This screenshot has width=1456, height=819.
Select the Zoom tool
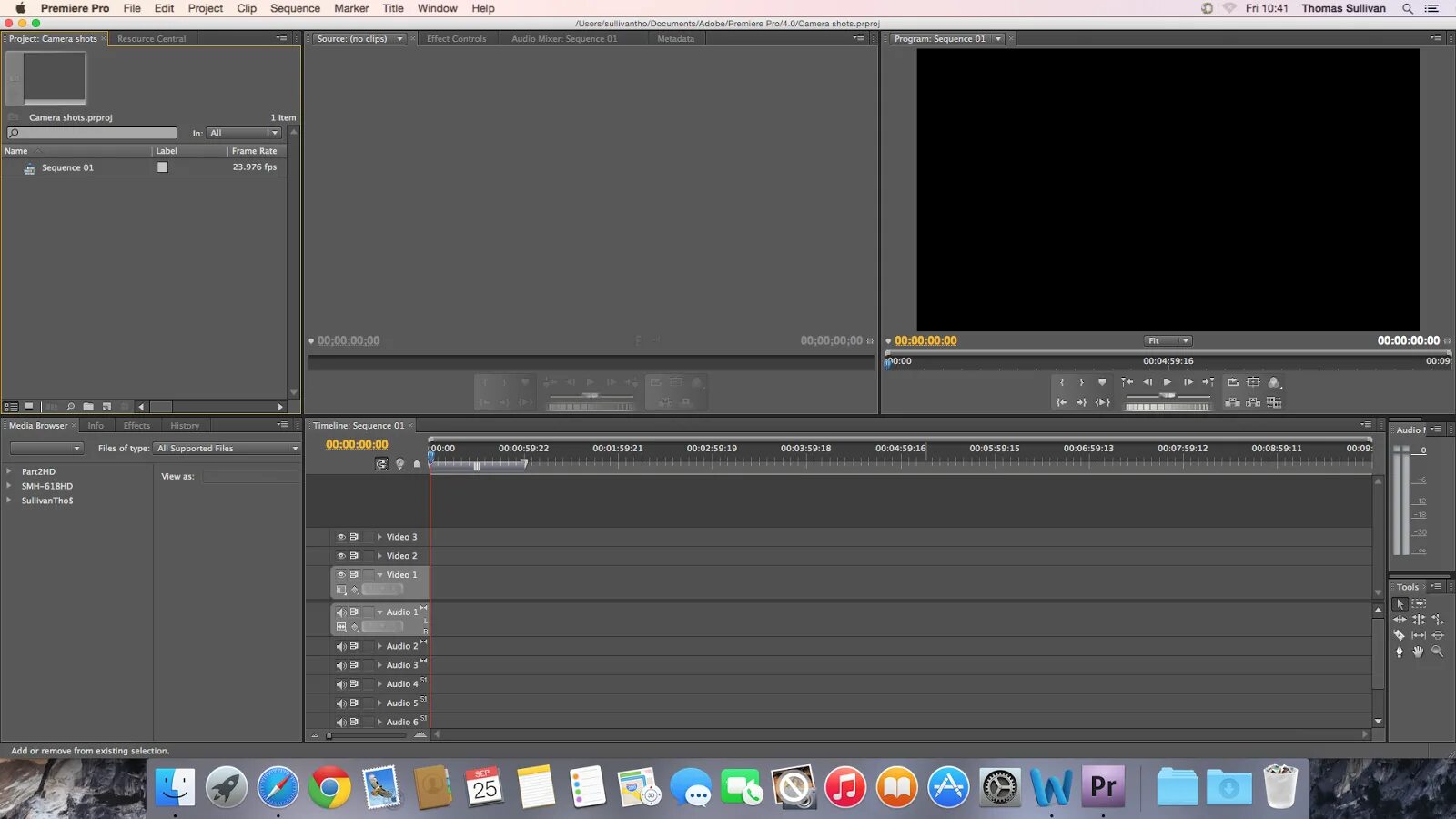pyautogui.click(x=1438, y=652)
